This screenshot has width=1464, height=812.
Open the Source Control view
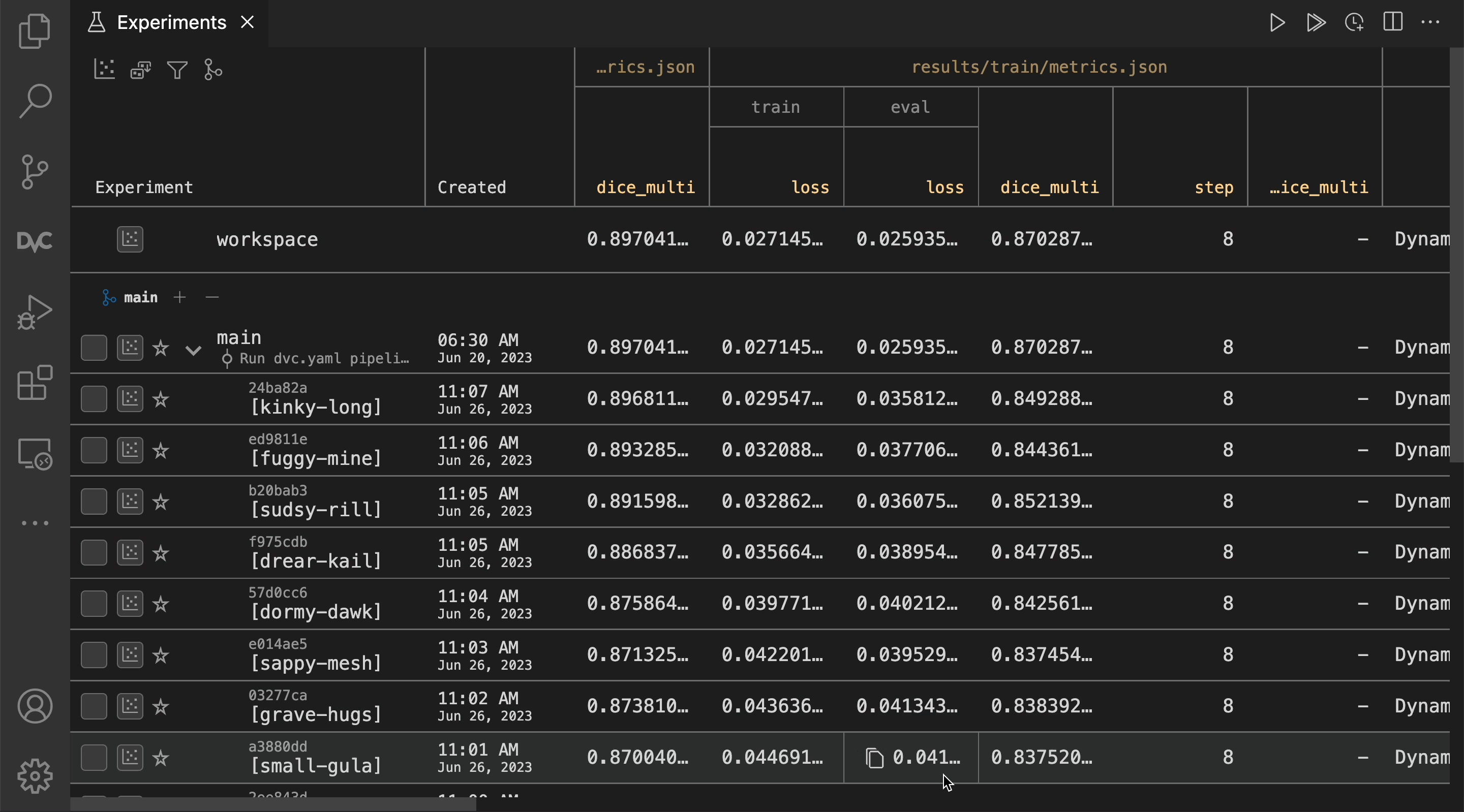34,171
